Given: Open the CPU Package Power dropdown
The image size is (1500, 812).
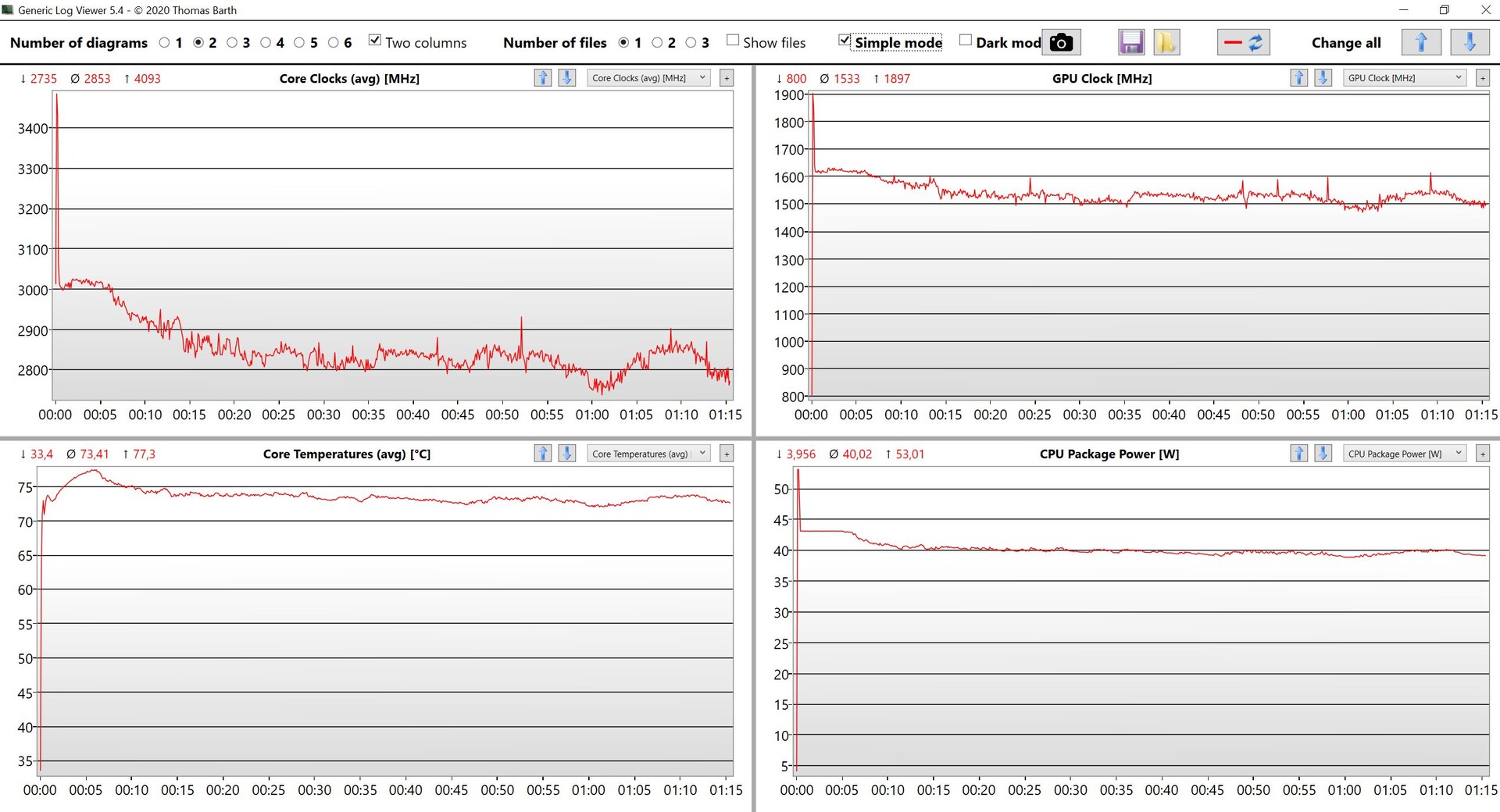Looking at the screenshot, I should point(1404,454).
